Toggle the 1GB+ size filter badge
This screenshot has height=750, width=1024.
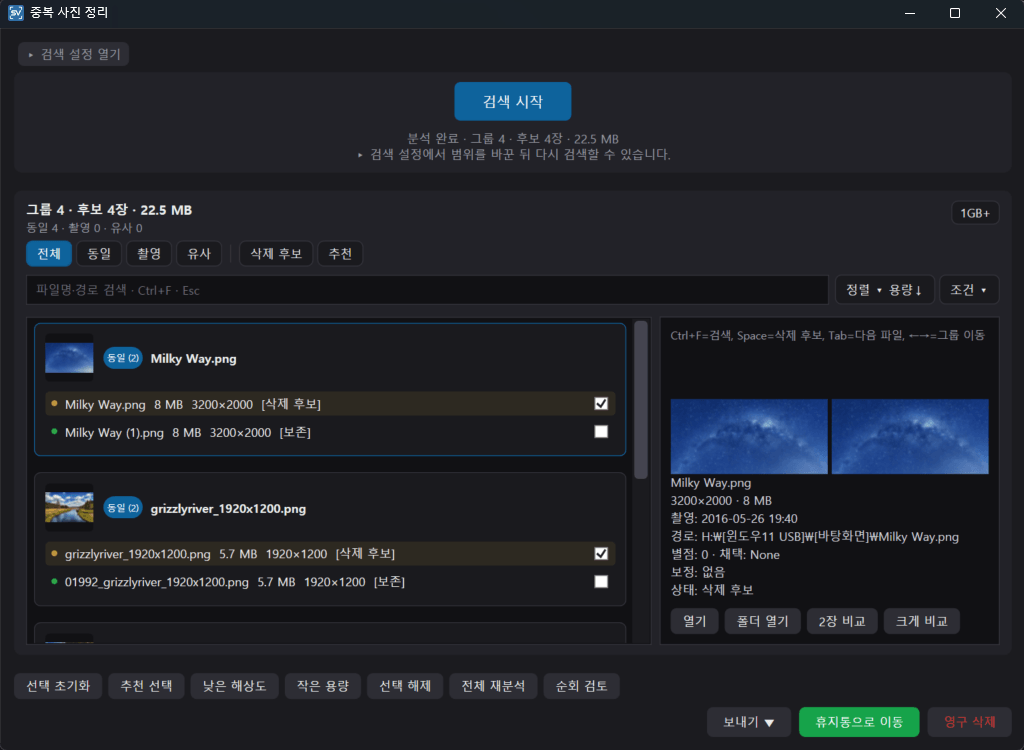pyautogui.click(x=975, y=213)
